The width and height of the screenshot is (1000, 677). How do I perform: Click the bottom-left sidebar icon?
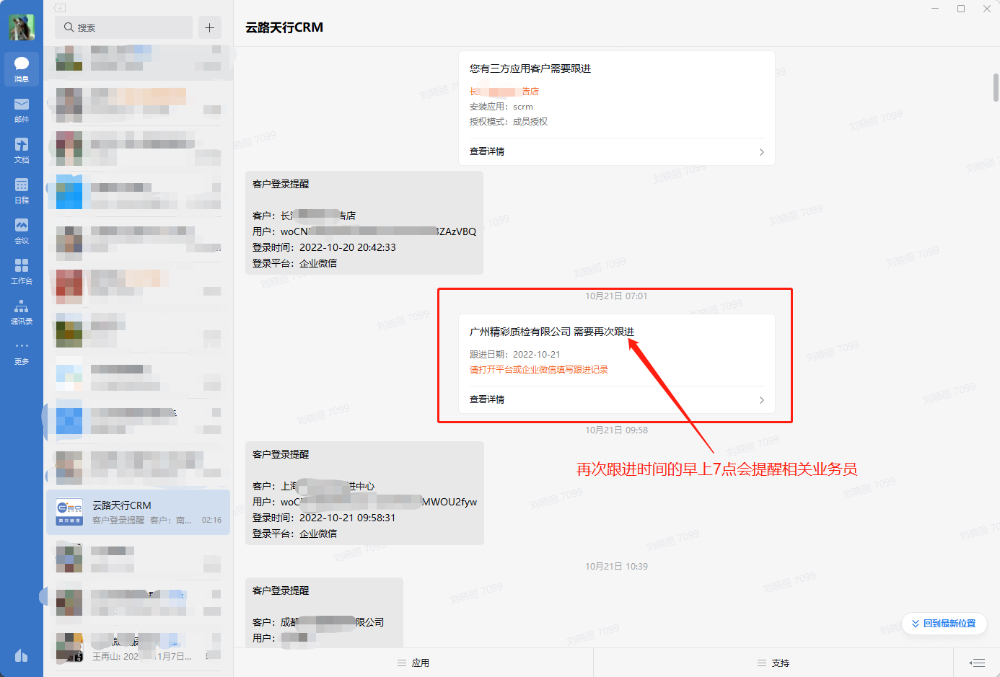(21, 655)
